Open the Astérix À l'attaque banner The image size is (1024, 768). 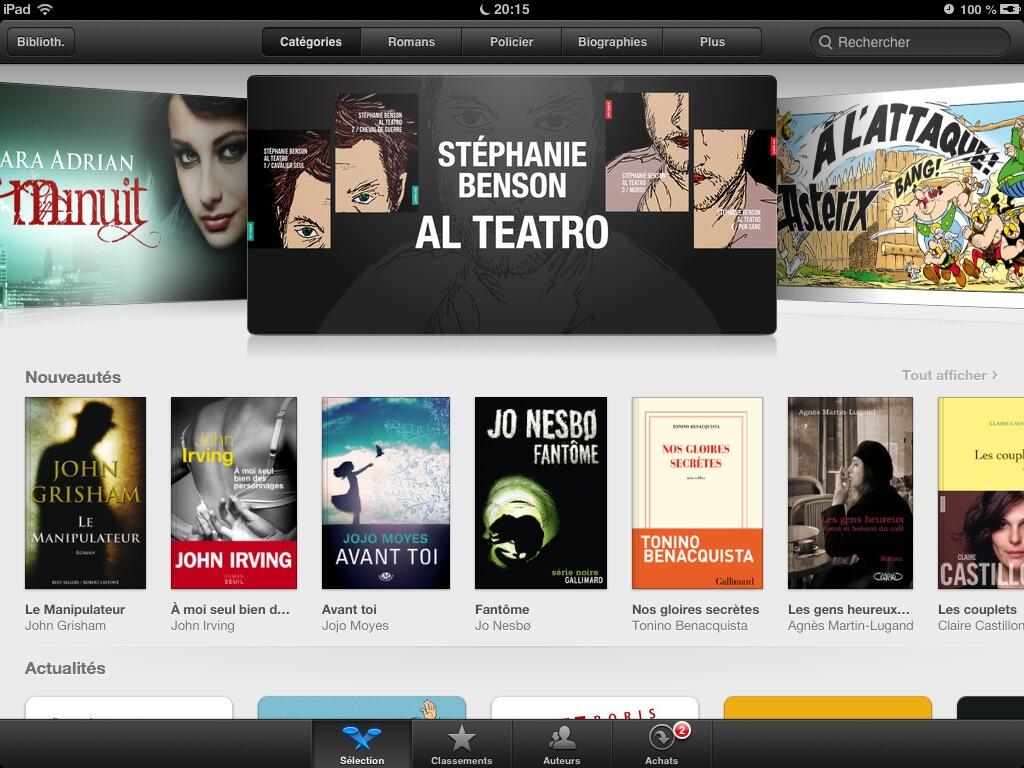(901, 196)
